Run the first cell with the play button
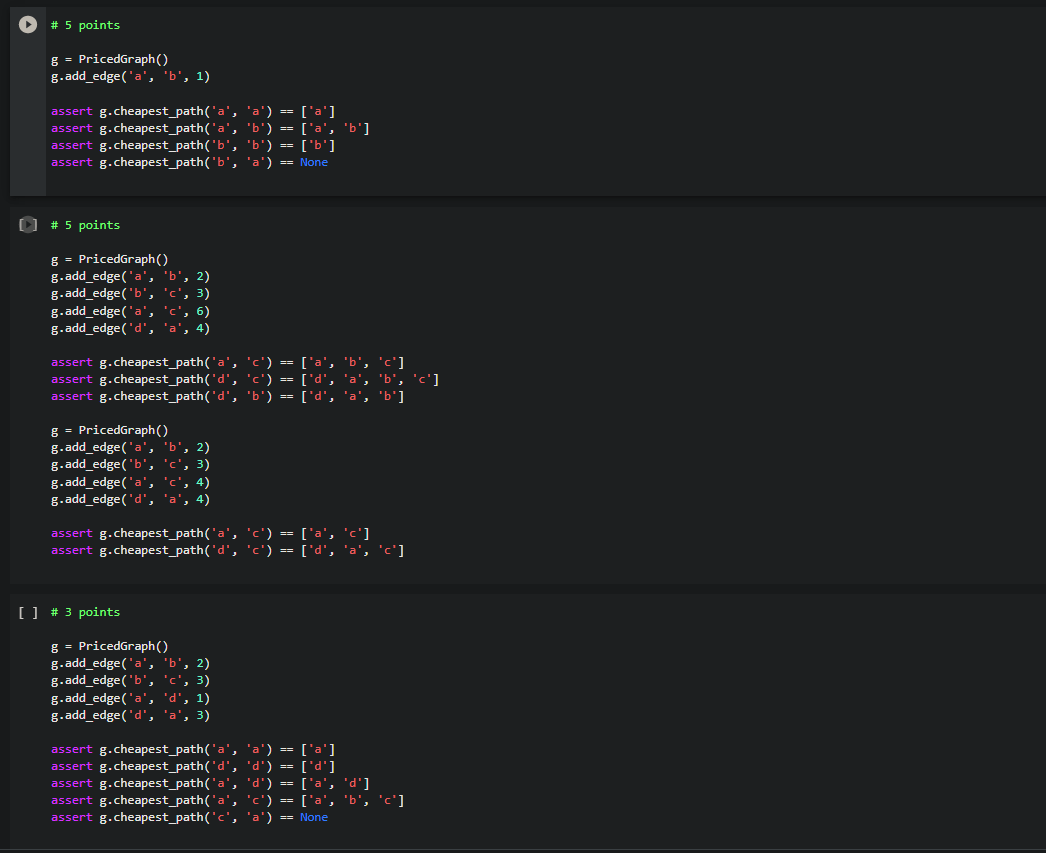This screenshot has width=1046, height=853. click(x=28, y=25)
